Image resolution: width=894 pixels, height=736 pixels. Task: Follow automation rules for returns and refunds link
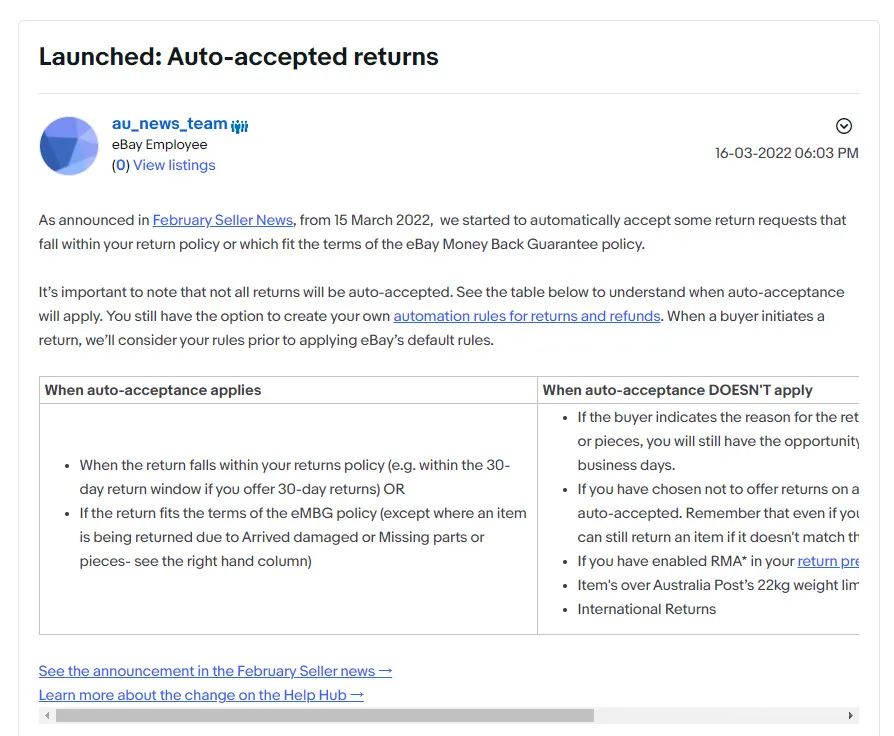527,316
